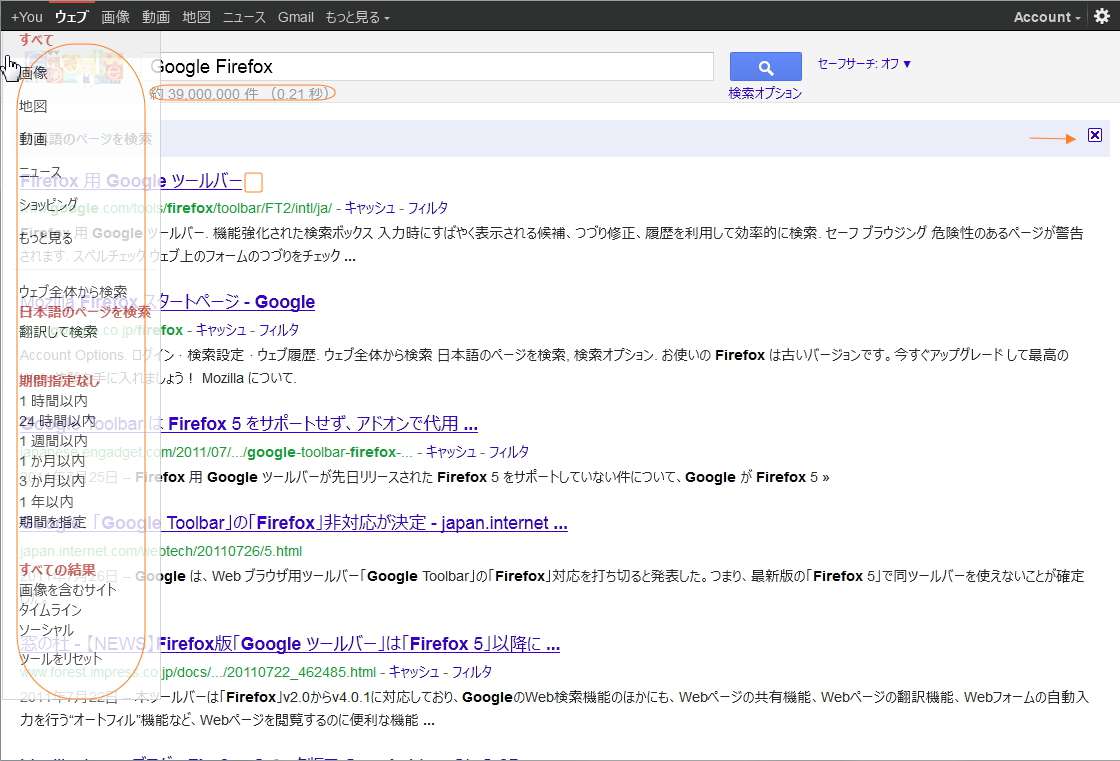Image resolution: width=1120 pixels, height=761 pixels.
Task: Select ウェブ全体から検索 filter
Action: 73,292
